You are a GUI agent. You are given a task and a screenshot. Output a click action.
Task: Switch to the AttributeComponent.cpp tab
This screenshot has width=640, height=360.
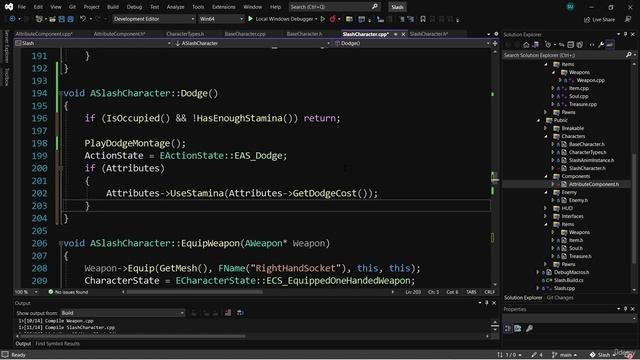(44, 34)
